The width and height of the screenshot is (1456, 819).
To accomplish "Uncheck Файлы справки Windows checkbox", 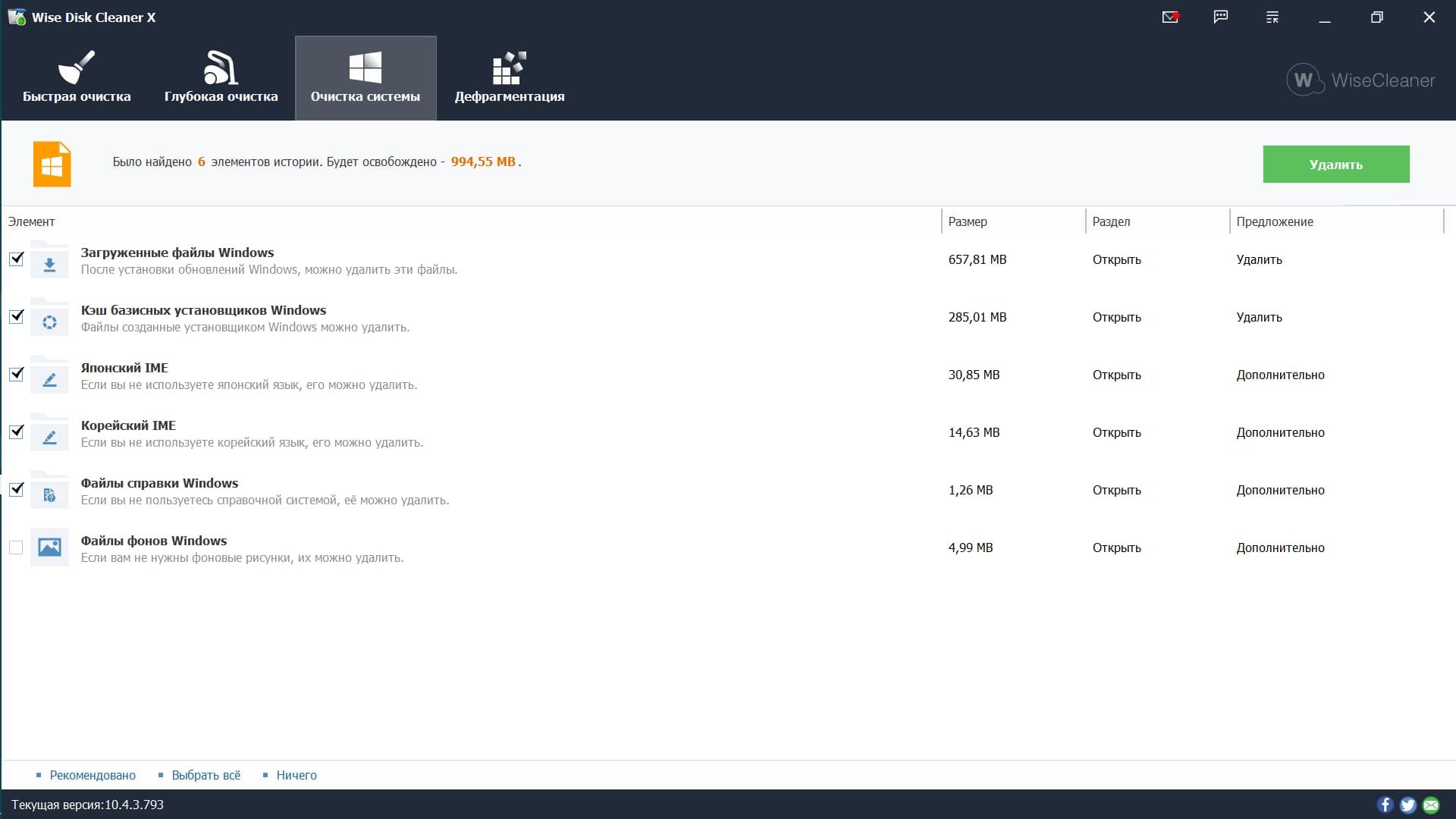I will pos(16,489).
